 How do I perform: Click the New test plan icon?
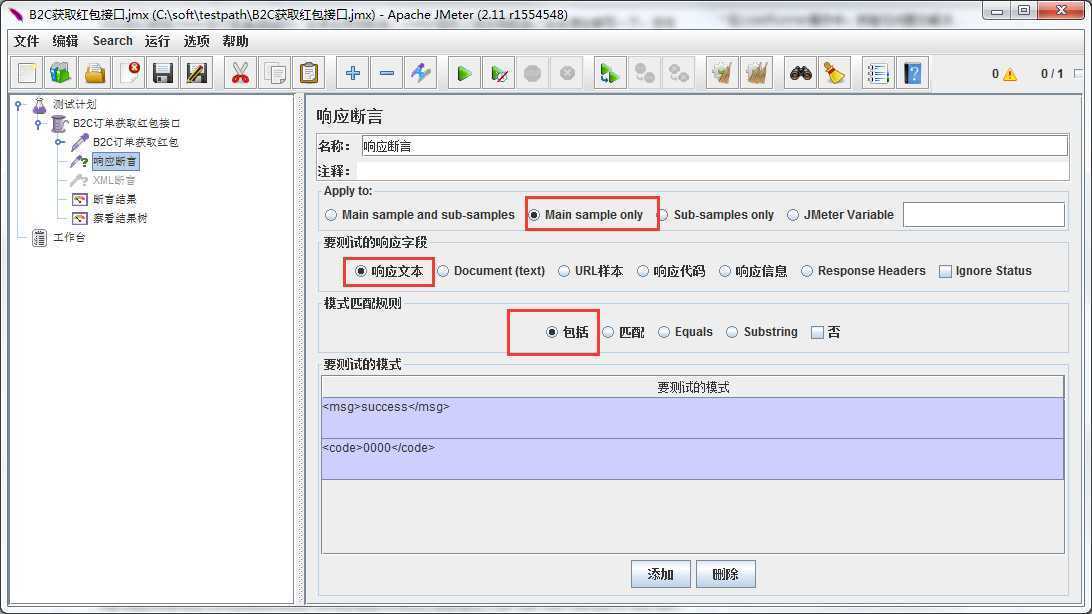coord(26,72)
